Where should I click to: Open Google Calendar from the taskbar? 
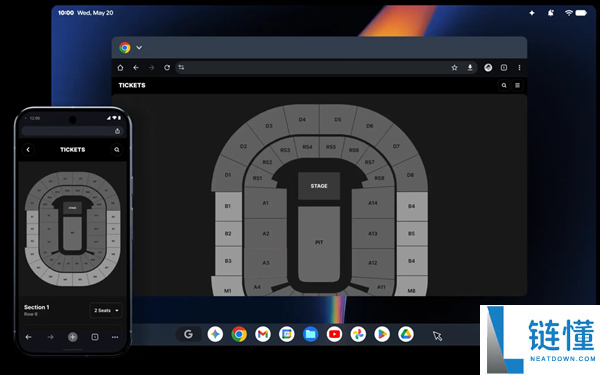287,334
